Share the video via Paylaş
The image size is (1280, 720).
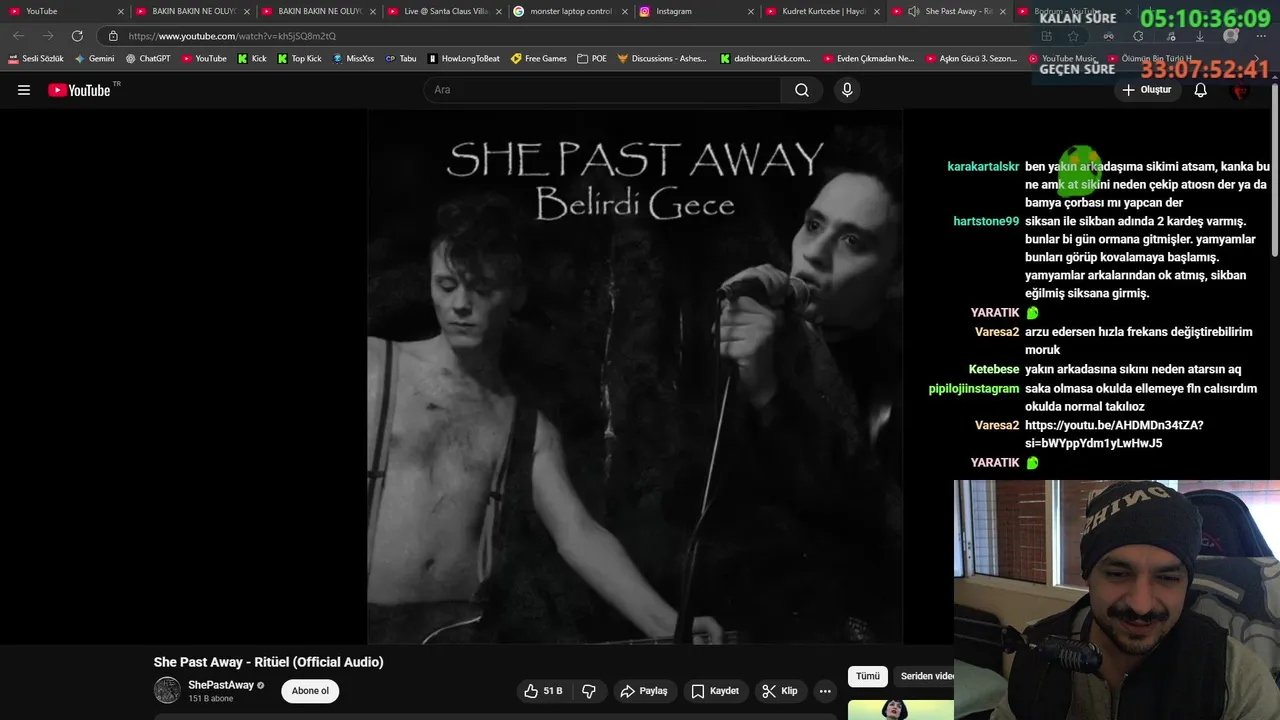point(644,691)
